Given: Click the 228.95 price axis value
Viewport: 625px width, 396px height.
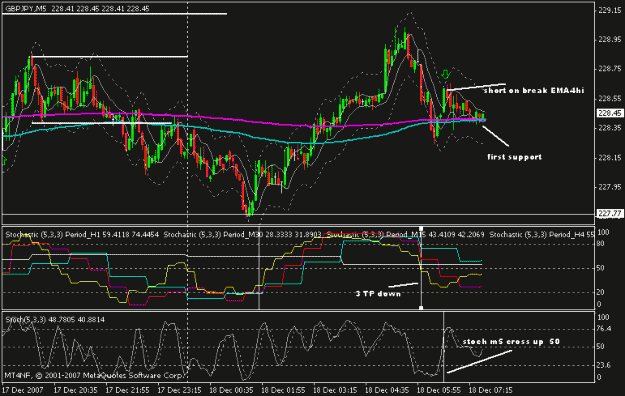Looking at the screenshot, I should pyautogui.click(x=609, y=39).
